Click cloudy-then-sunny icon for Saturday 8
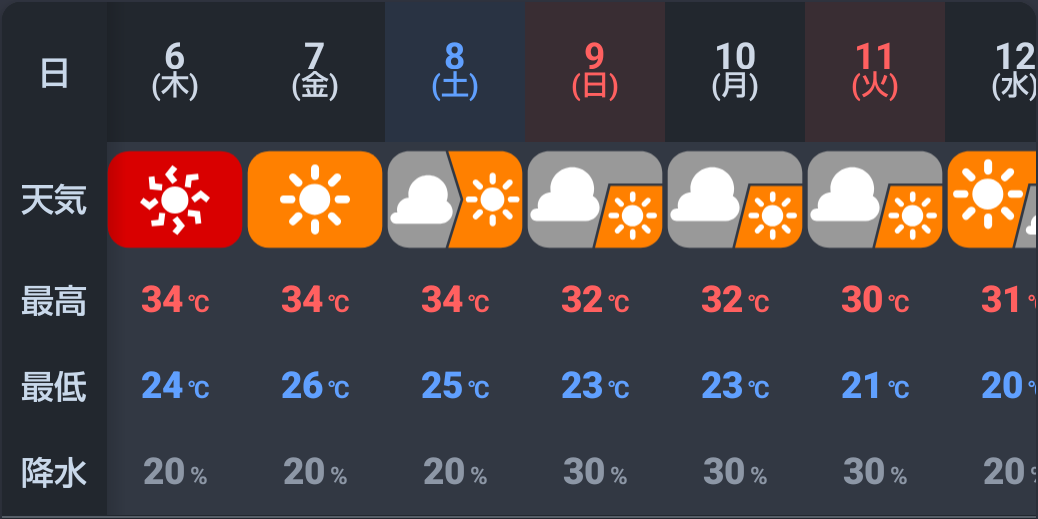The image size is (1038, 519). 455,199
